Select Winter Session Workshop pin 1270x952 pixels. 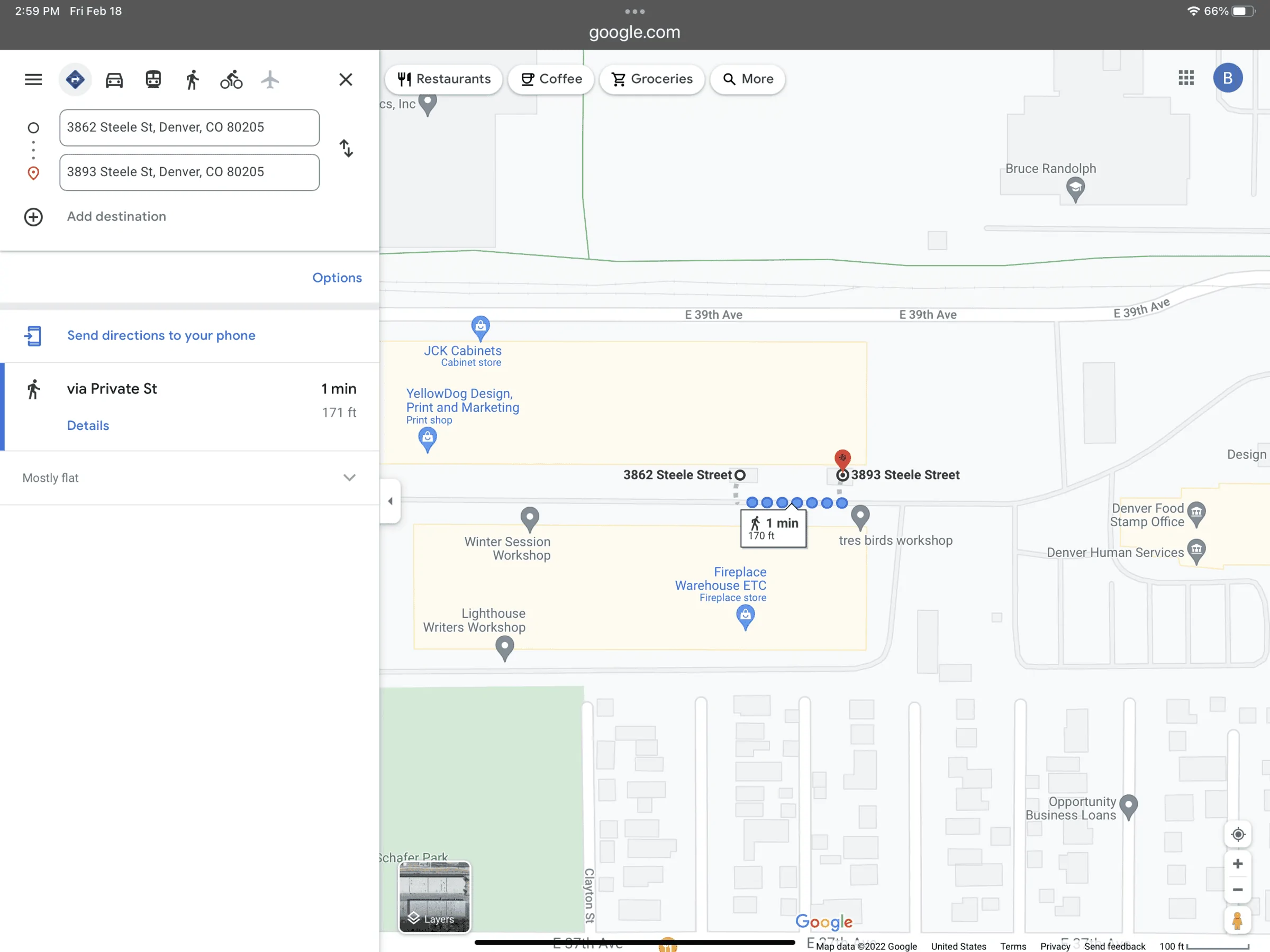[529, 519]
